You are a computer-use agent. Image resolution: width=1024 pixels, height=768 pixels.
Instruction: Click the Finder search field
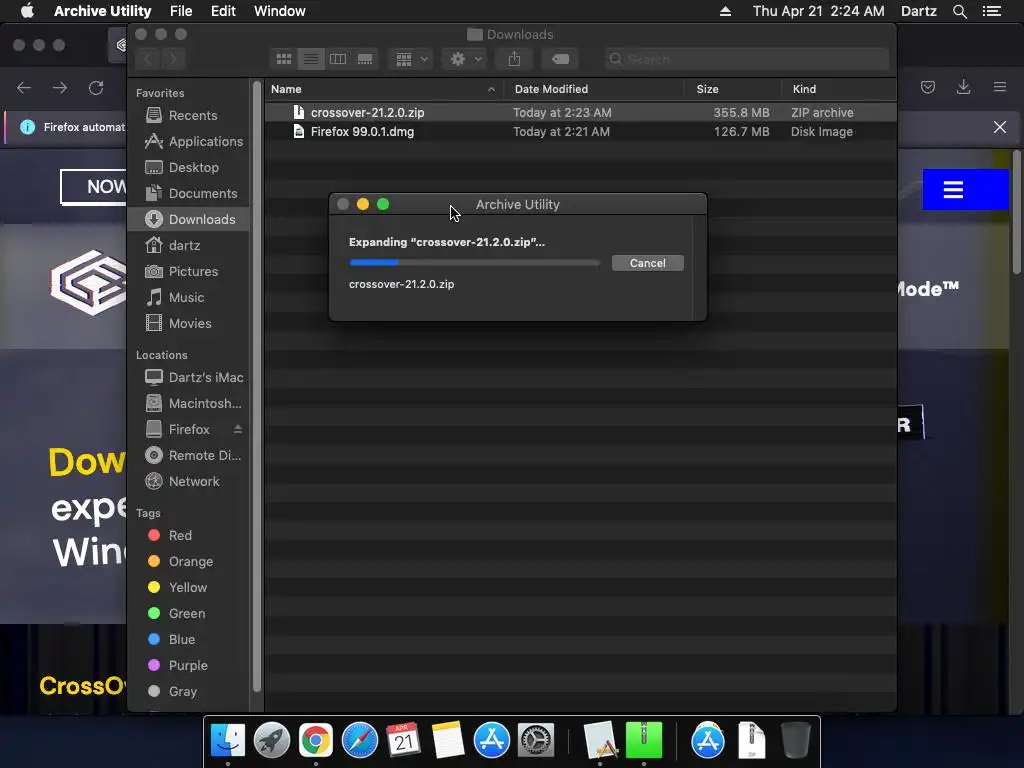746,59
